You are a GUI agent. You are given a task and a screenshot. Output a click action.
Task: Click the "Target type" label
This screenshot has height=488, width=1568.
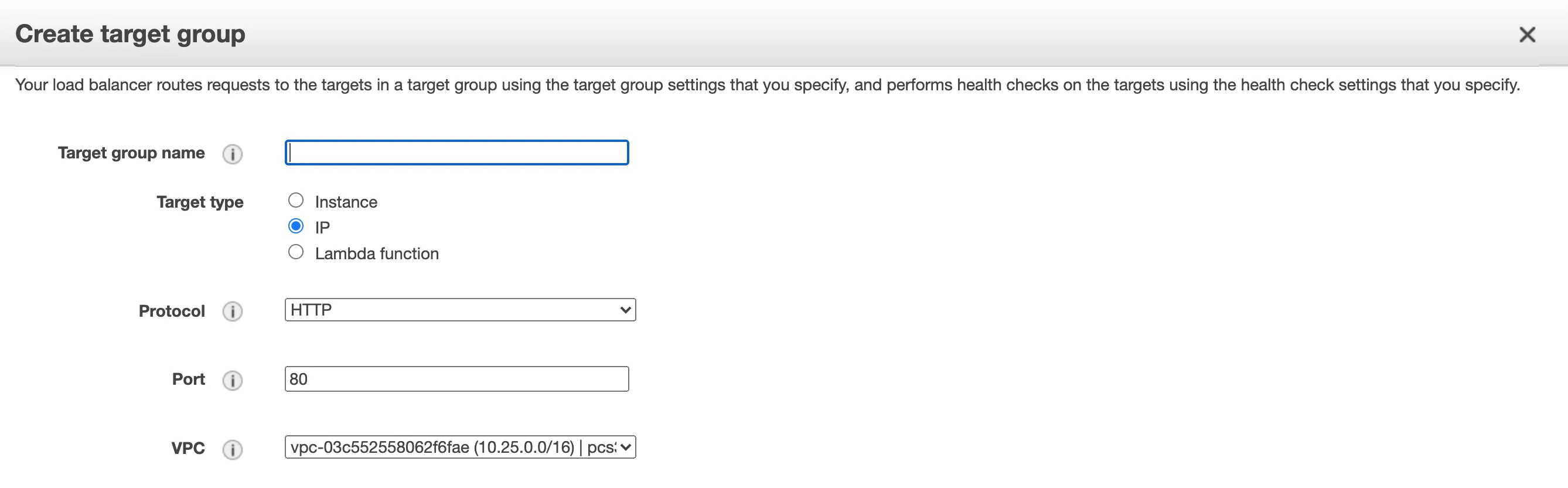pos(200,202)
